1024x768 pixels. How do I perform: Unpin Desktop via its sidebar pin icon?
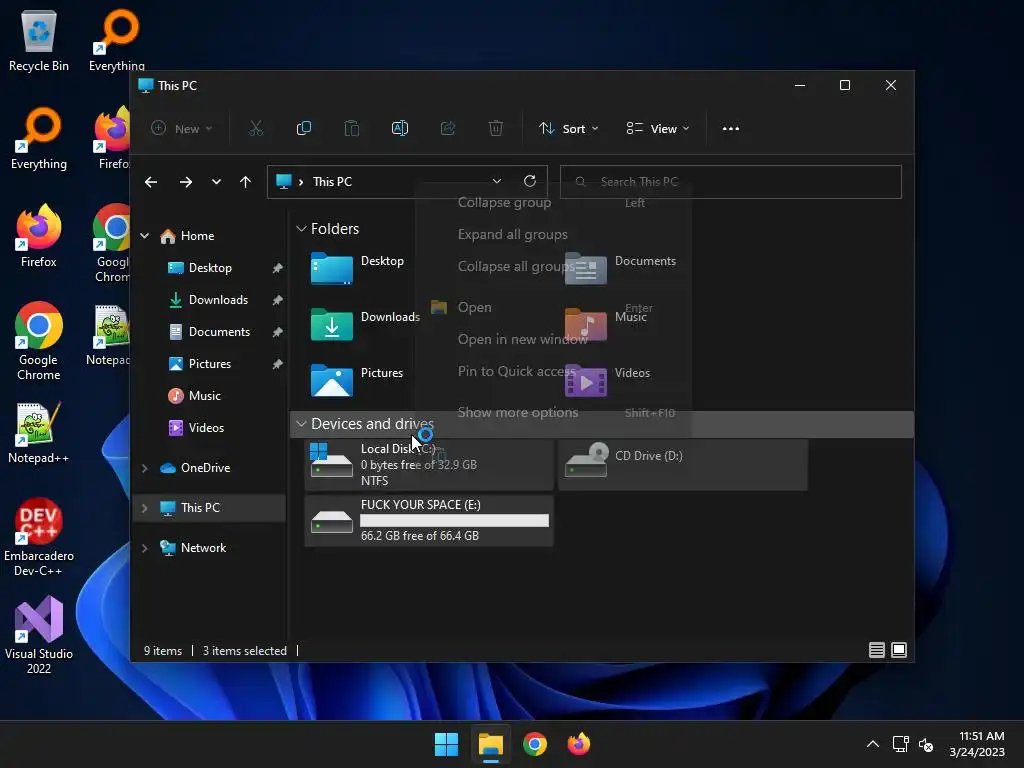pos(278,268)
